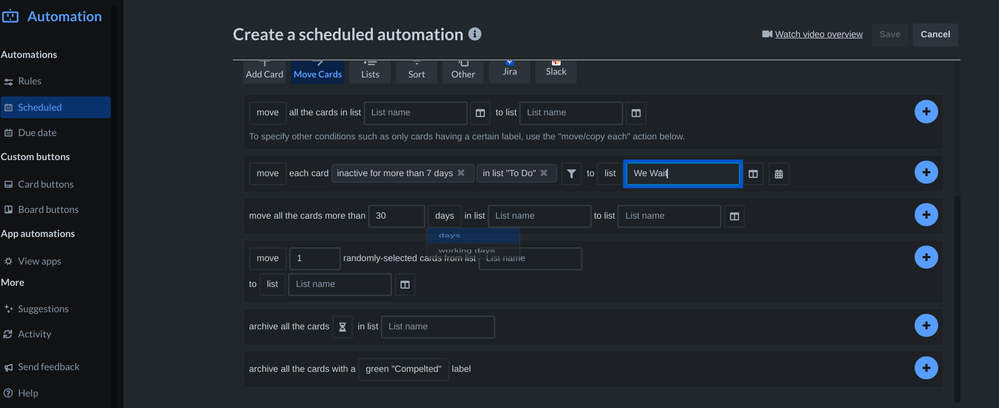The height and width of the screenshot is (408, 999).
Task: Open the Watch video overview link
Action: (x=819, y=34)
